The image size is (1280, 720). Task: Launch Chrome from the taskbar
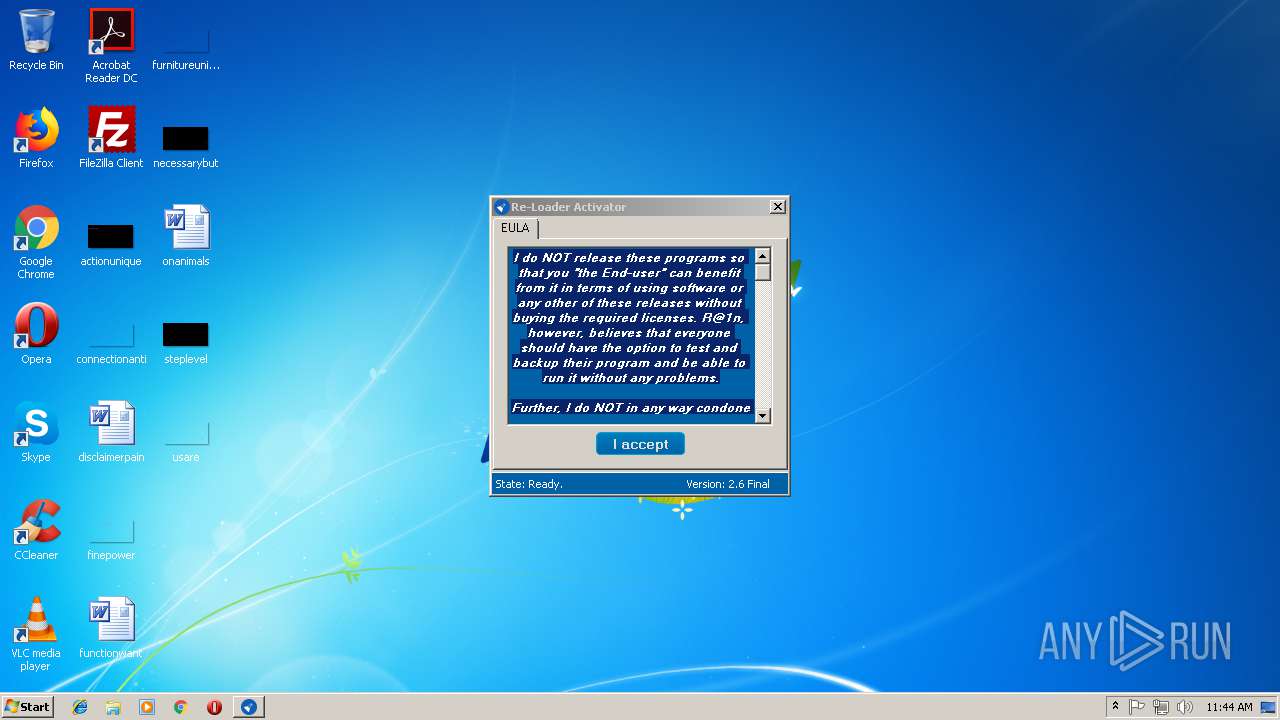181,707
